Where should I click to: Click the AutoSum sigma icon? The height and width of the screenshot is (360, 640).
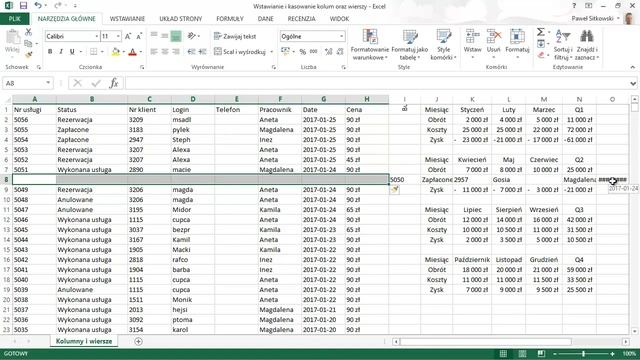click(541, 32)
